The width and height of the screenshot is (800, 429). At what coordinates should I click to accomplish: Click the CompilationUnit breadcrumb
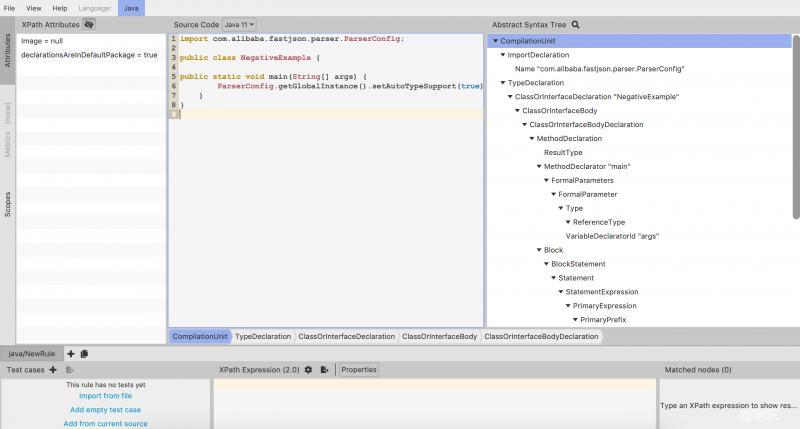[x=199, y=337]
